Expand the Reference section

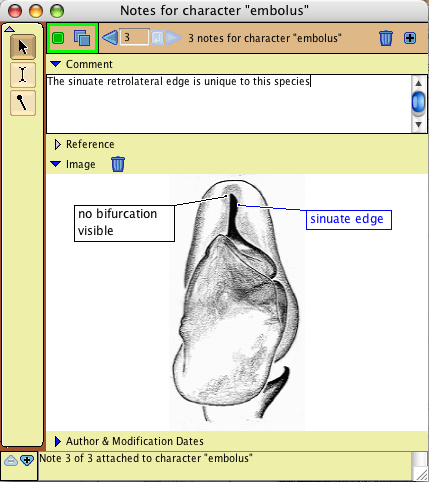coord(57,144)
